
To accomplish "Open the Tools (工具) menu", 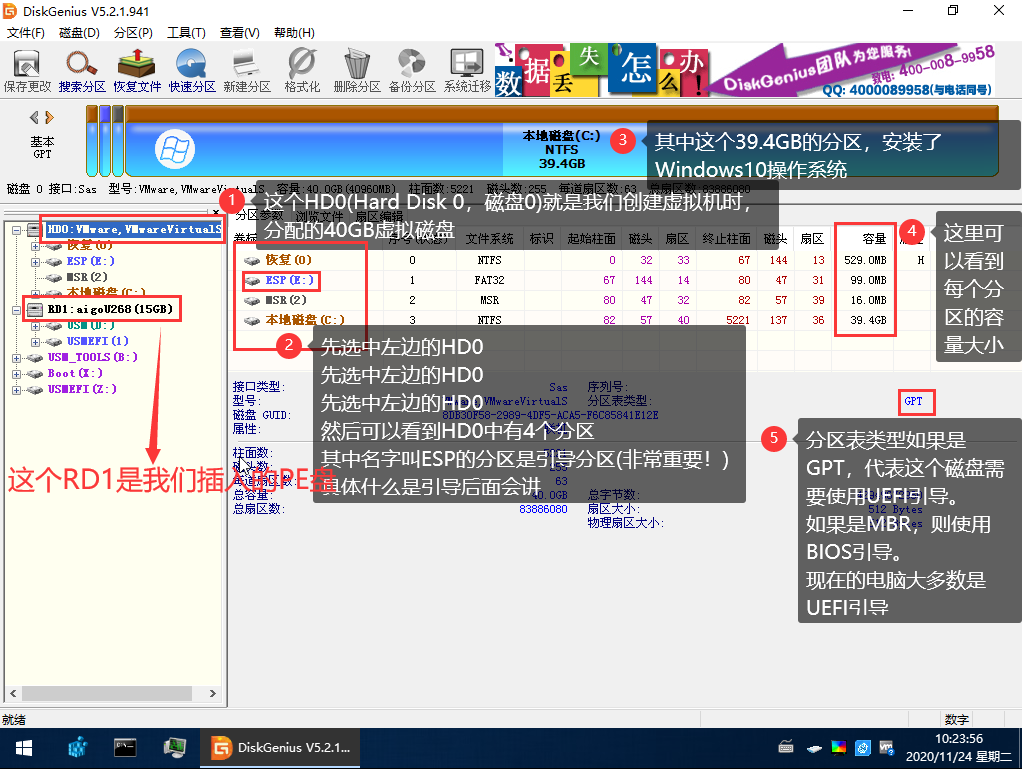I will [x=186, y=33].
